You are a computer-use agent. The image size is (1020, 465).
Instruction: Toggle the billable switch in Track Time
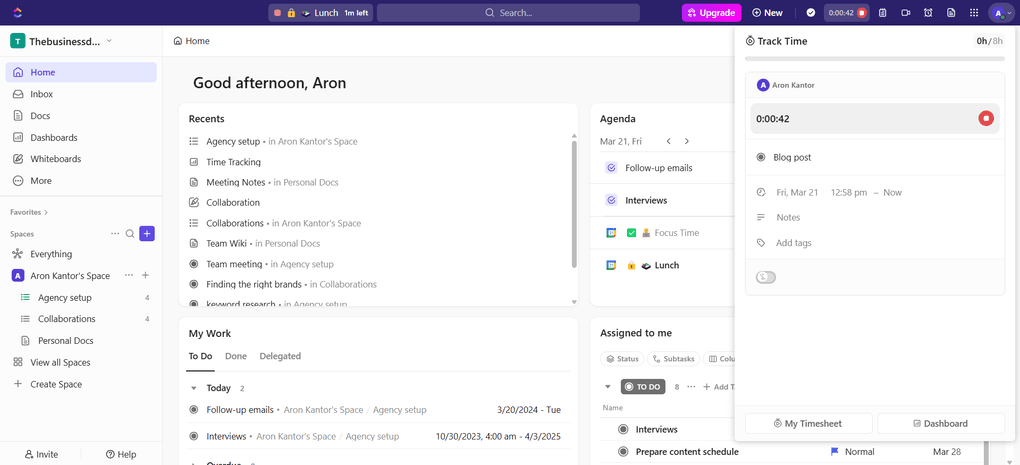pos(766,278)
